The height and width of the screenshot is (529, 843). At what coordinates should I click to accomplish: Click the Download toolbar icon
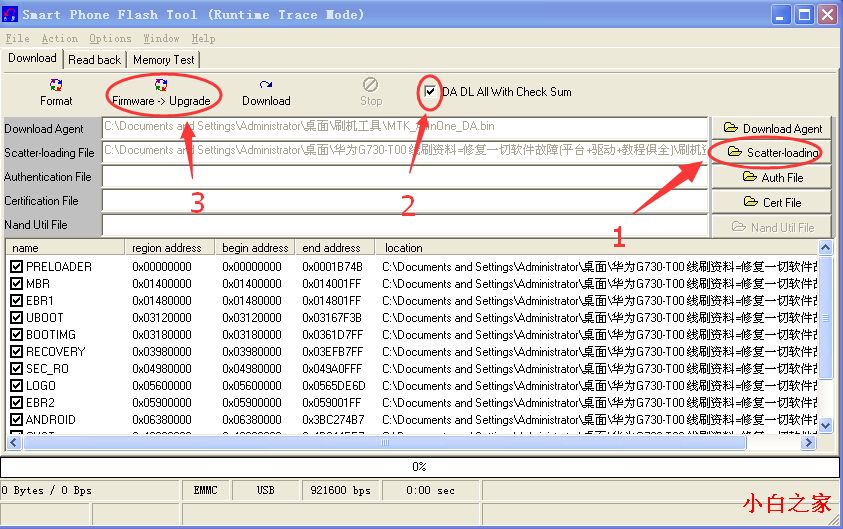[266, 92]
